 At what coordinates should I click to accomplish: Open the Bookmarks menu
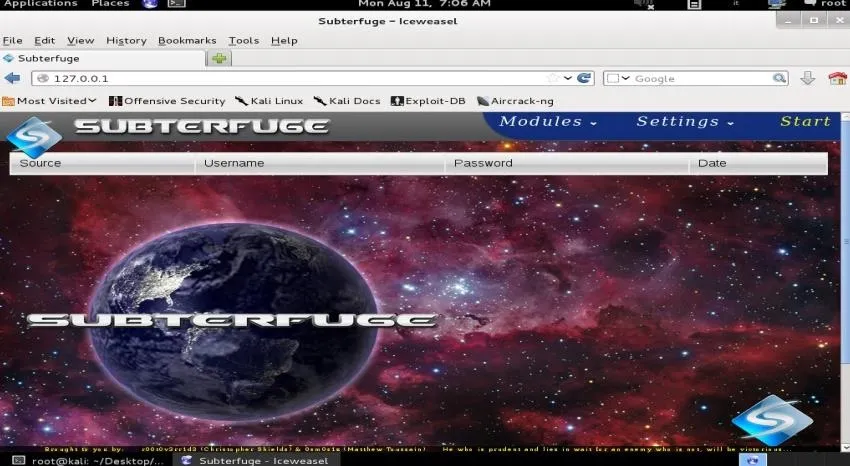click(187, 41)
